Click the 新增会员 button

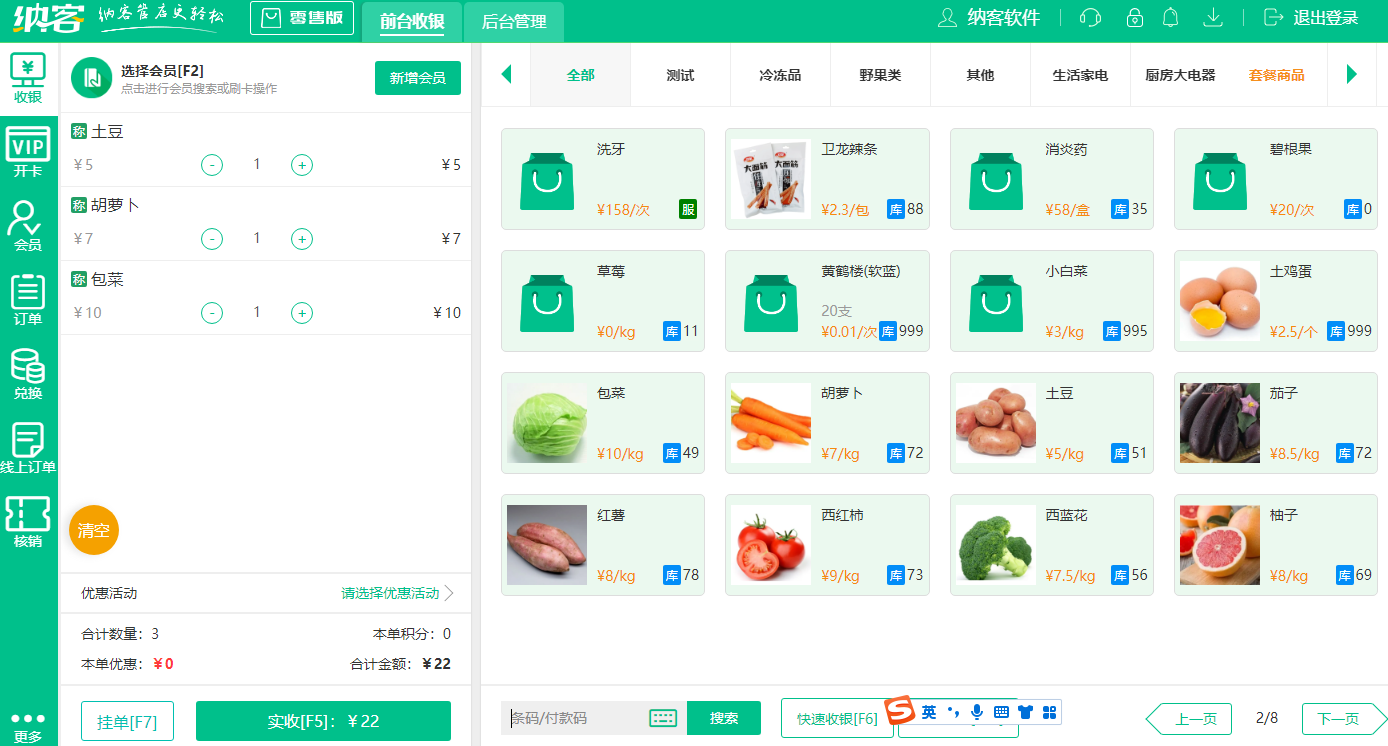coord(419,77)
